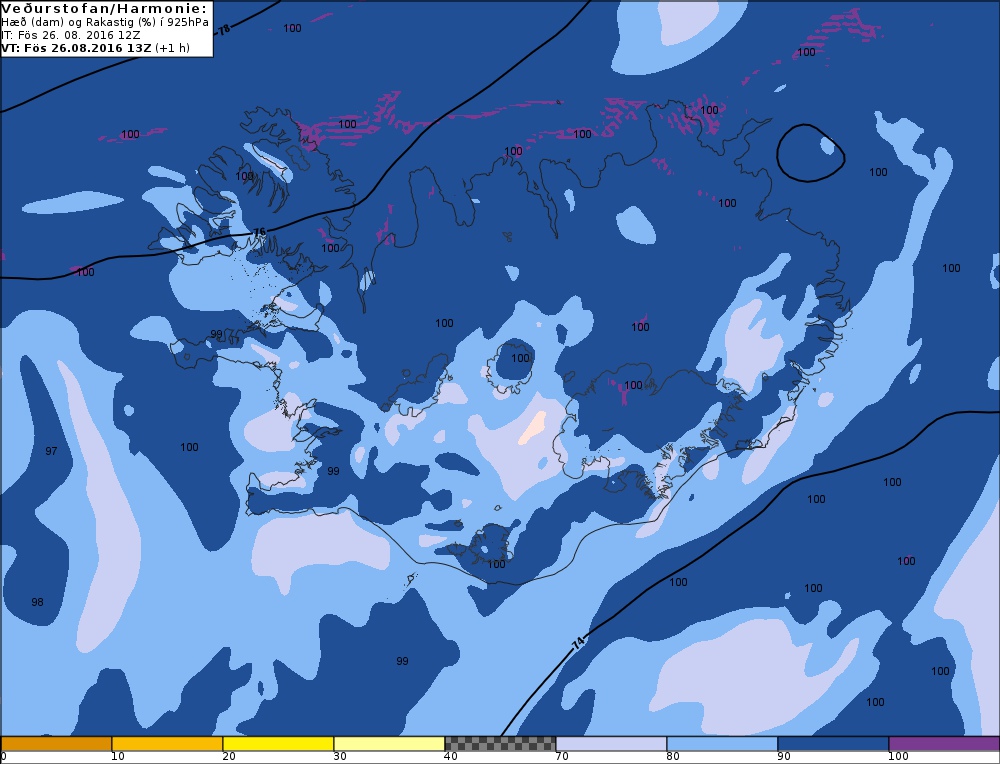Pick the lavender 70–80 legend swatch

pos(611,743)
